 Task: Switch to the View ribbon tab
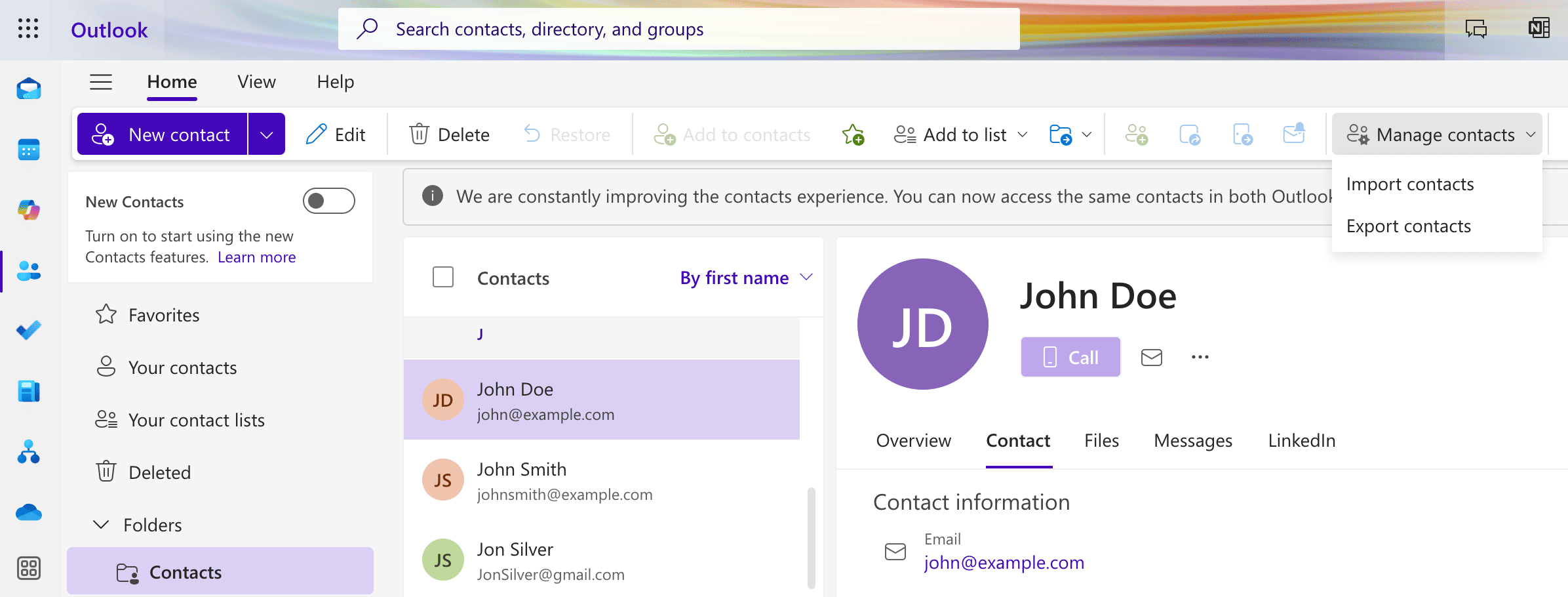tap(256, 82)
